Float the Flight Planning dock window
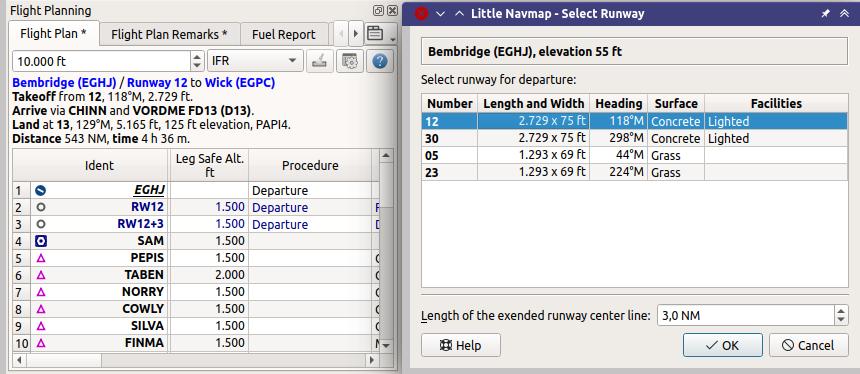Screen dimensions: 860x374 click(378, 10)
